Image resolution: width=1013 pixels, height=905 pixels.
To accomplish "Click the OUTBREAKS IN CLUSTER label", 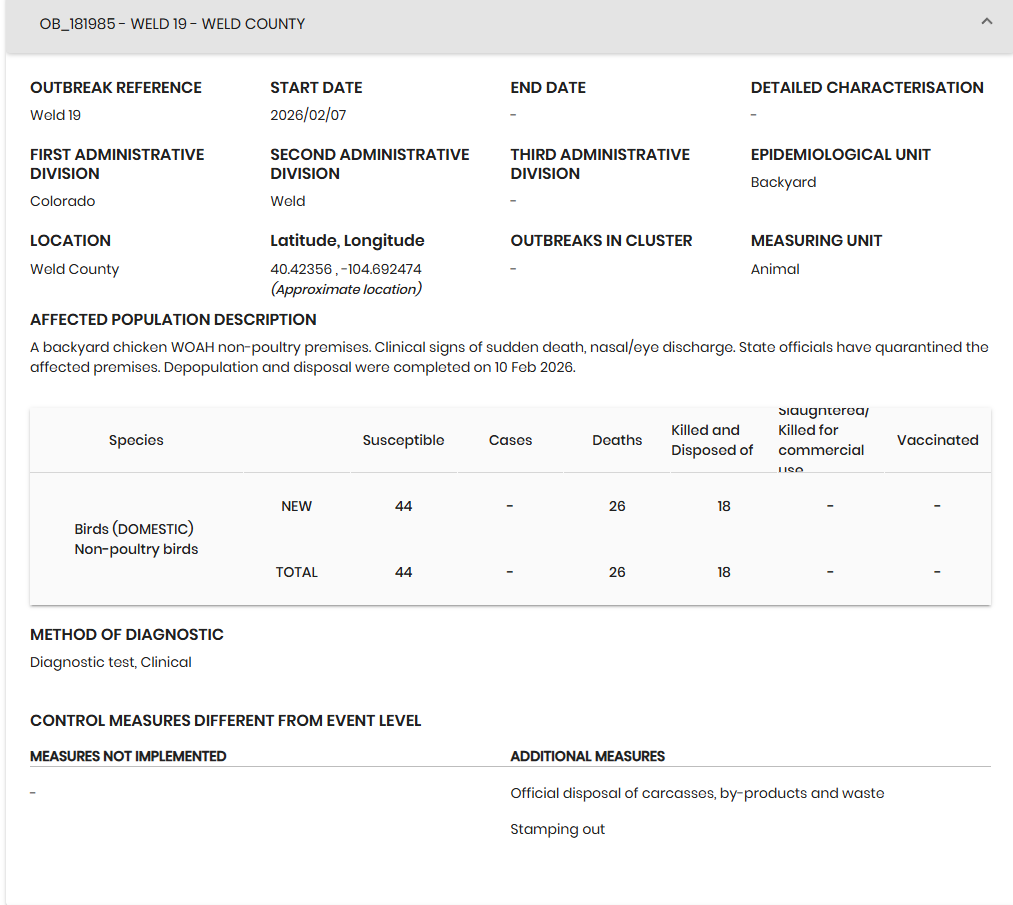I will (601, 240).
